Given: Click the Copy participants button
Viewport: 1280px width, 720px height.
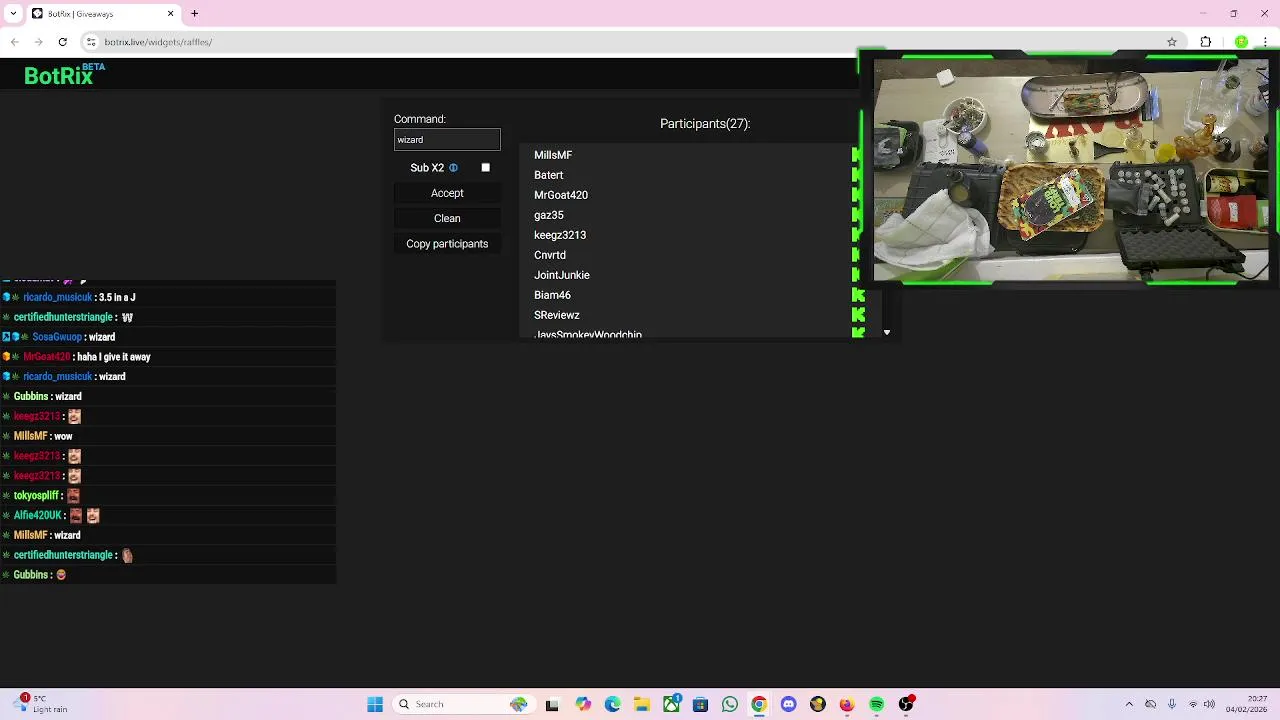Looking at the screenshot, I should pyautogui.click(x=447, y=244).
